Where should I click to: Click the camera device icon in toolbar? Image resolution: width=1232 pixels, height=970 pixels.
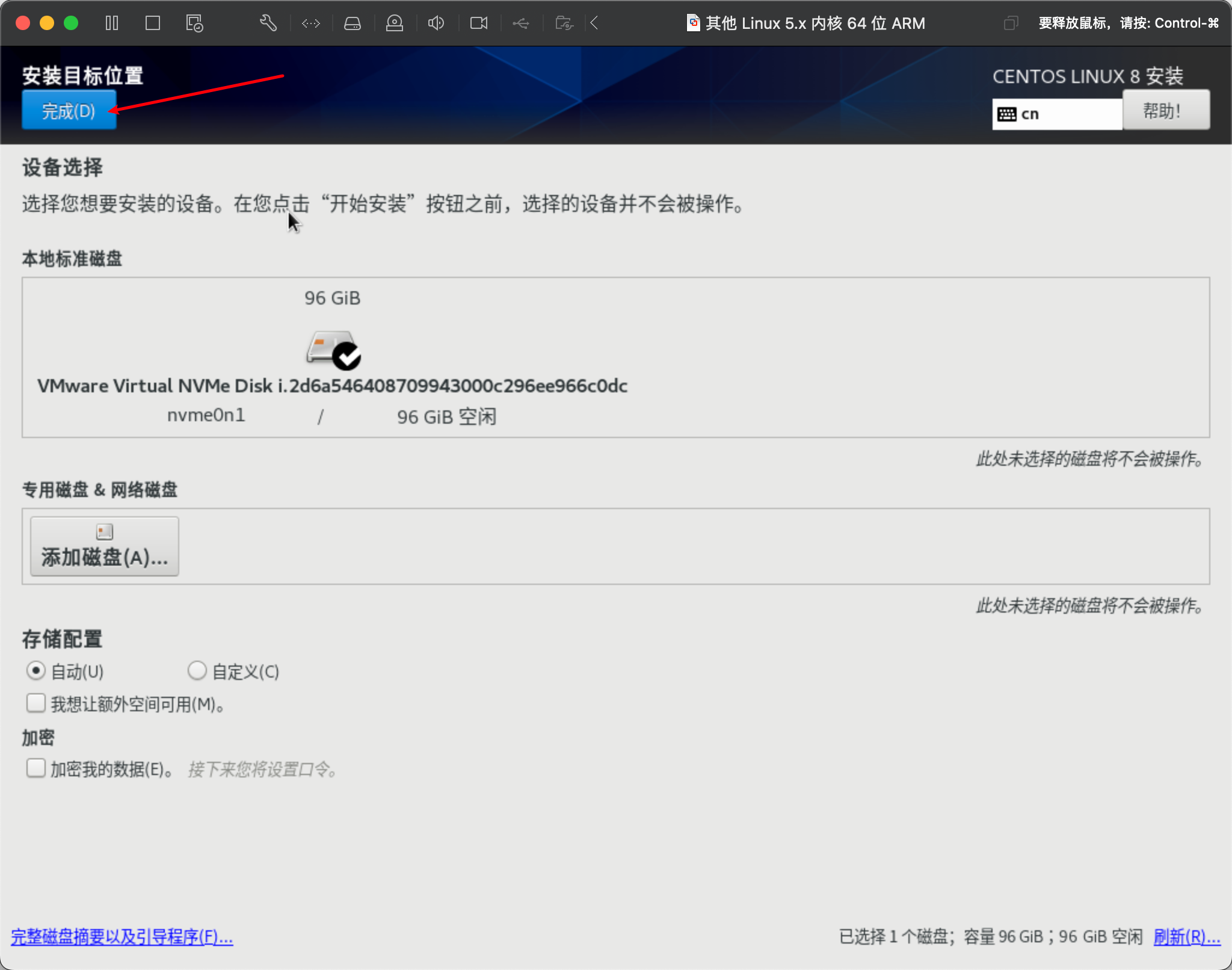tap(479, 23)
